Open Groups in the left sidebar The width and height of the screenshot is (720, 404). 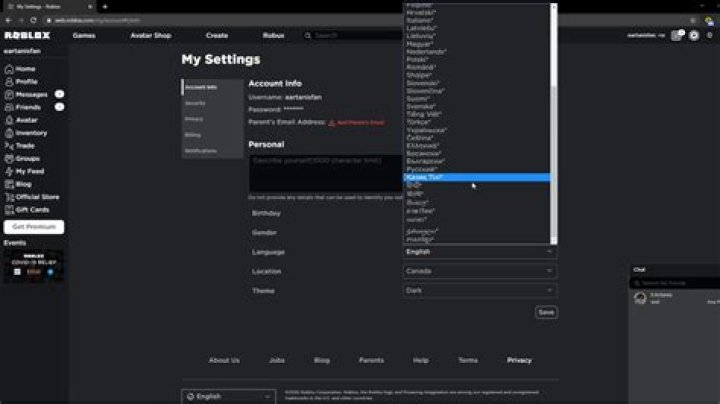[22, 158]
